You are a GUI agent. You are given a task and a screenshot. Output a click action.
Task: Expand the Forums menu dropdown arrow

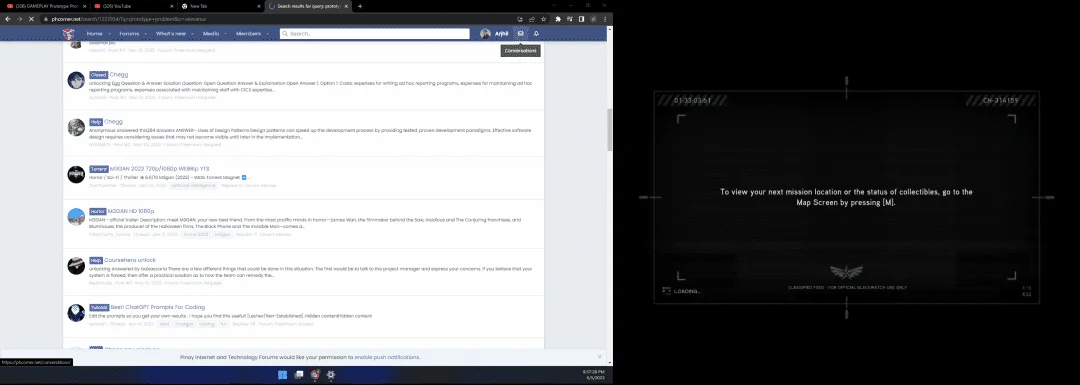145,33
